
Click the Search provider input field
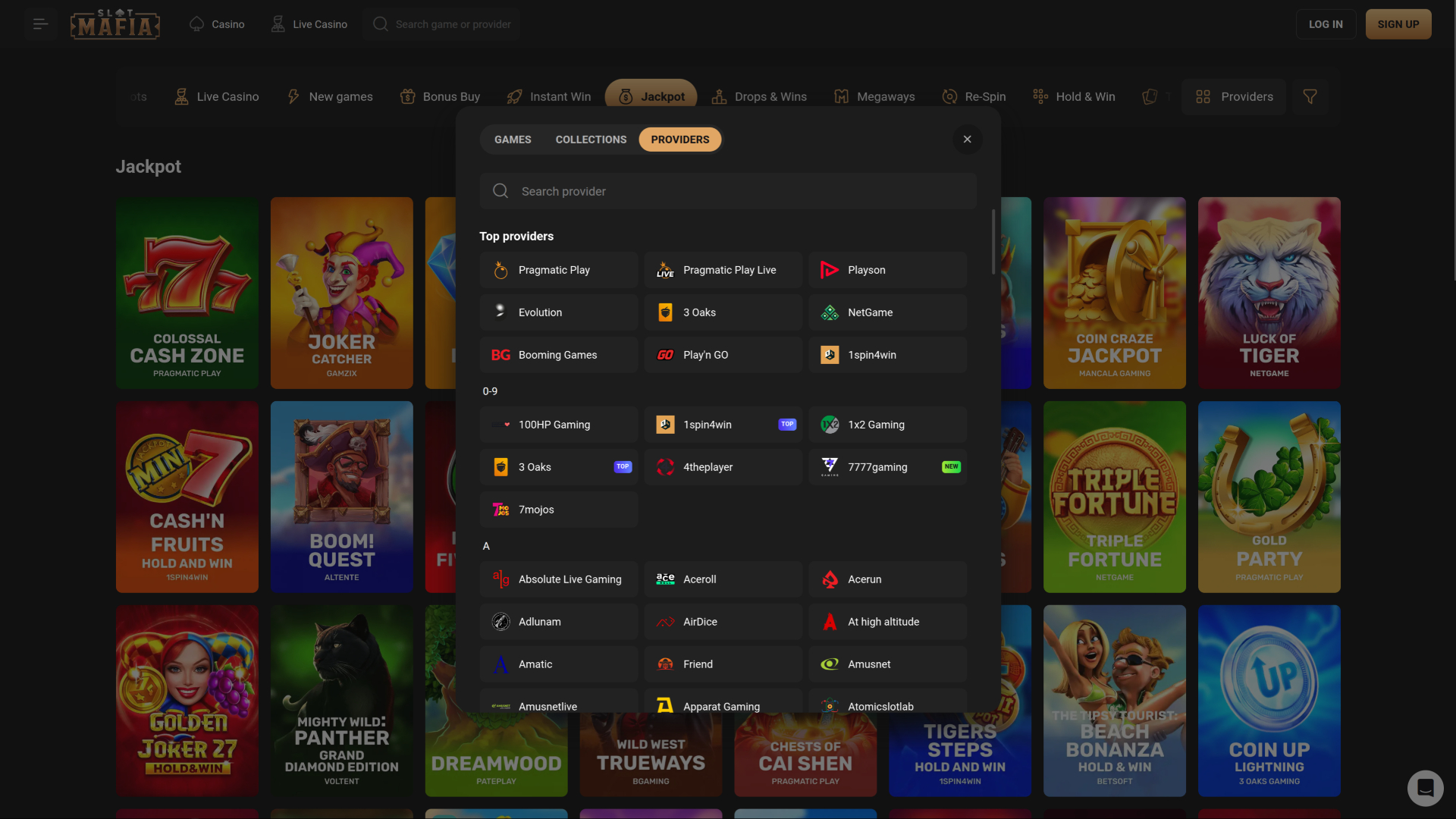coord(728,191)
